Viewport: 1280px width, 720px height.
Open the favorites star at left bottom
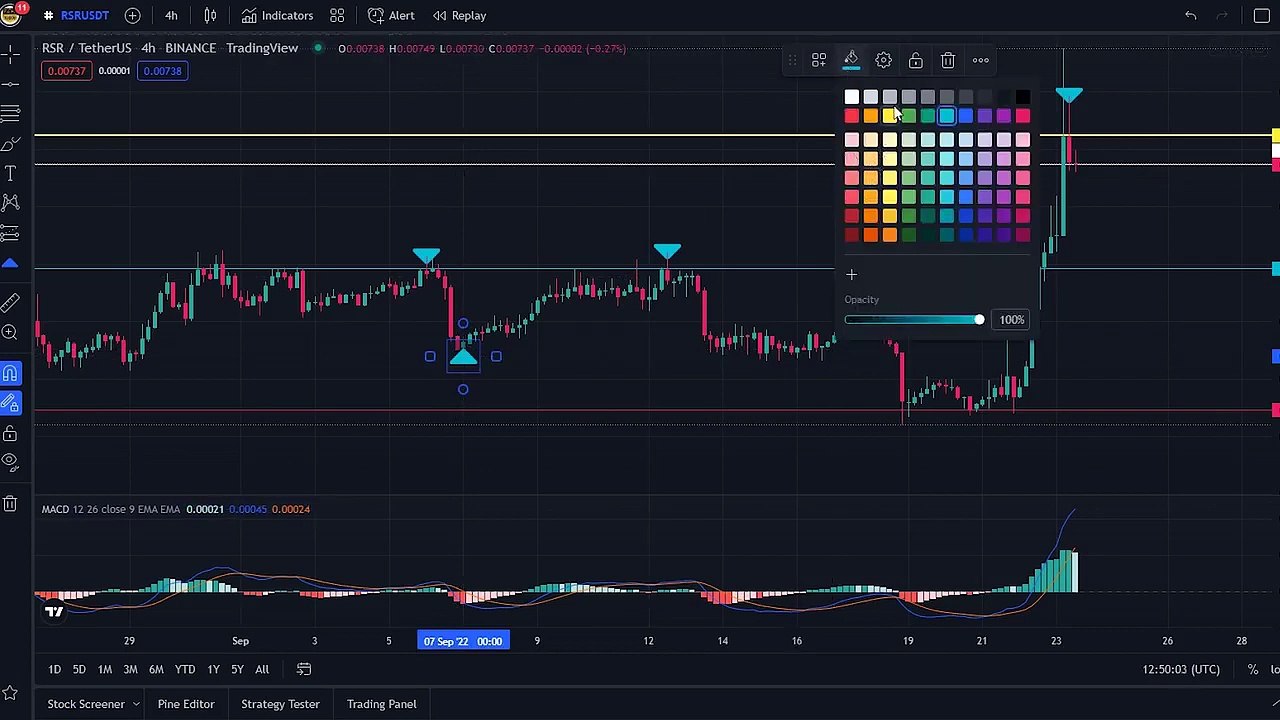(x=10, y=692)
